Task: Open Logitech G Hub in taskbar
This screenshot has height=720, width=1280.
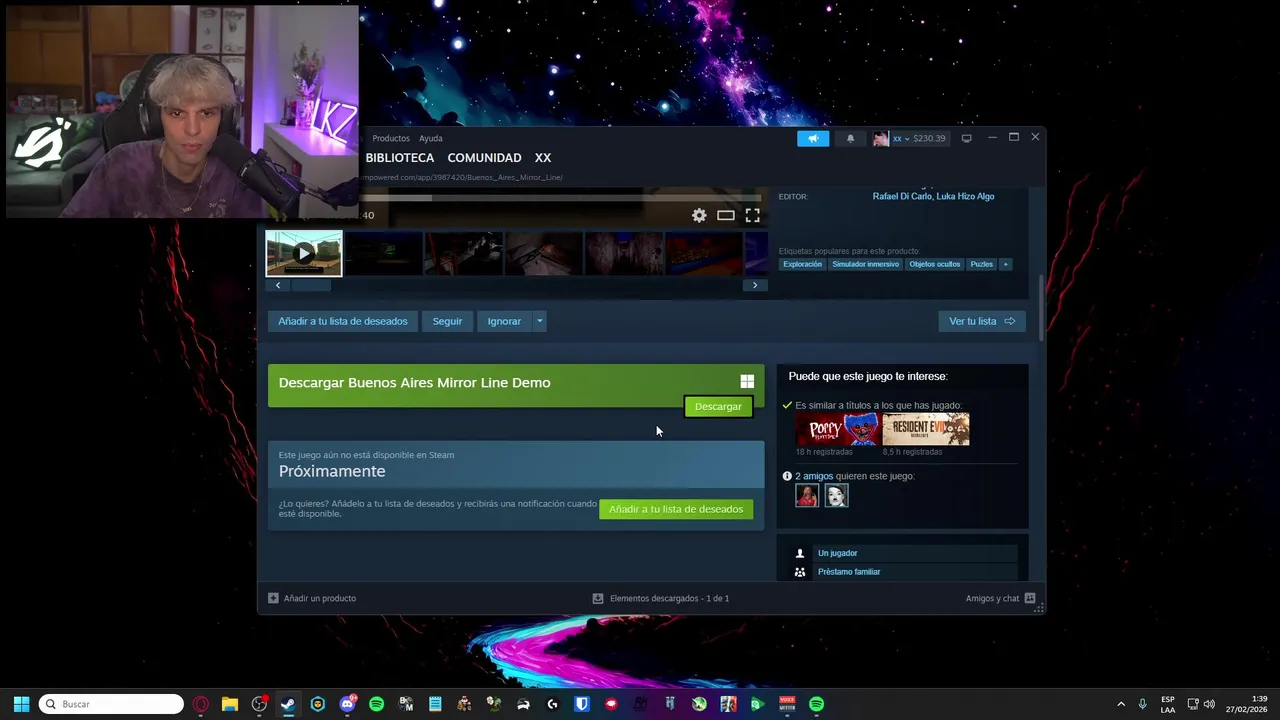Action: [552, 704]
